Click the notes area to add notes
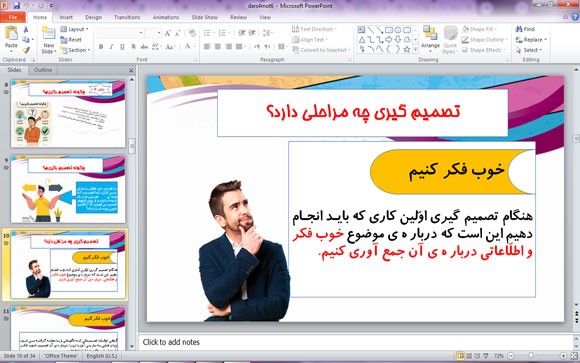Screen dimensions: 580x363 355,342
